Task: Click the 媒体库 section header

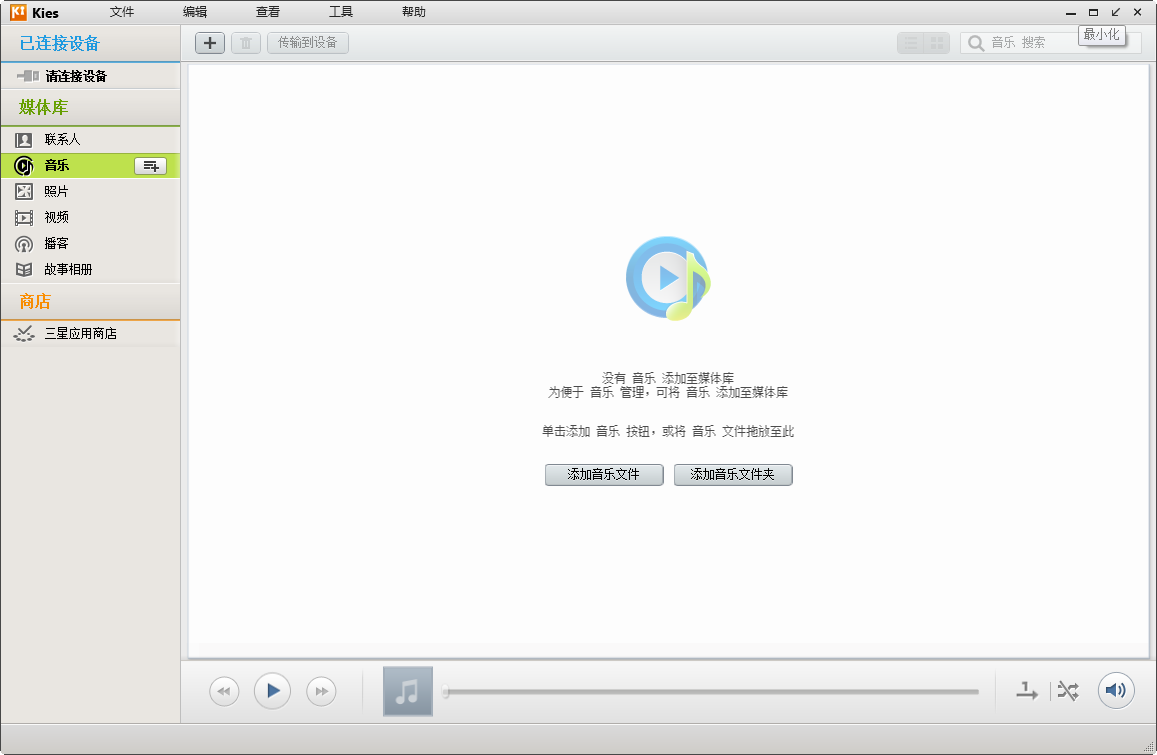Action: pyautogui.click(x=91, y=108)
